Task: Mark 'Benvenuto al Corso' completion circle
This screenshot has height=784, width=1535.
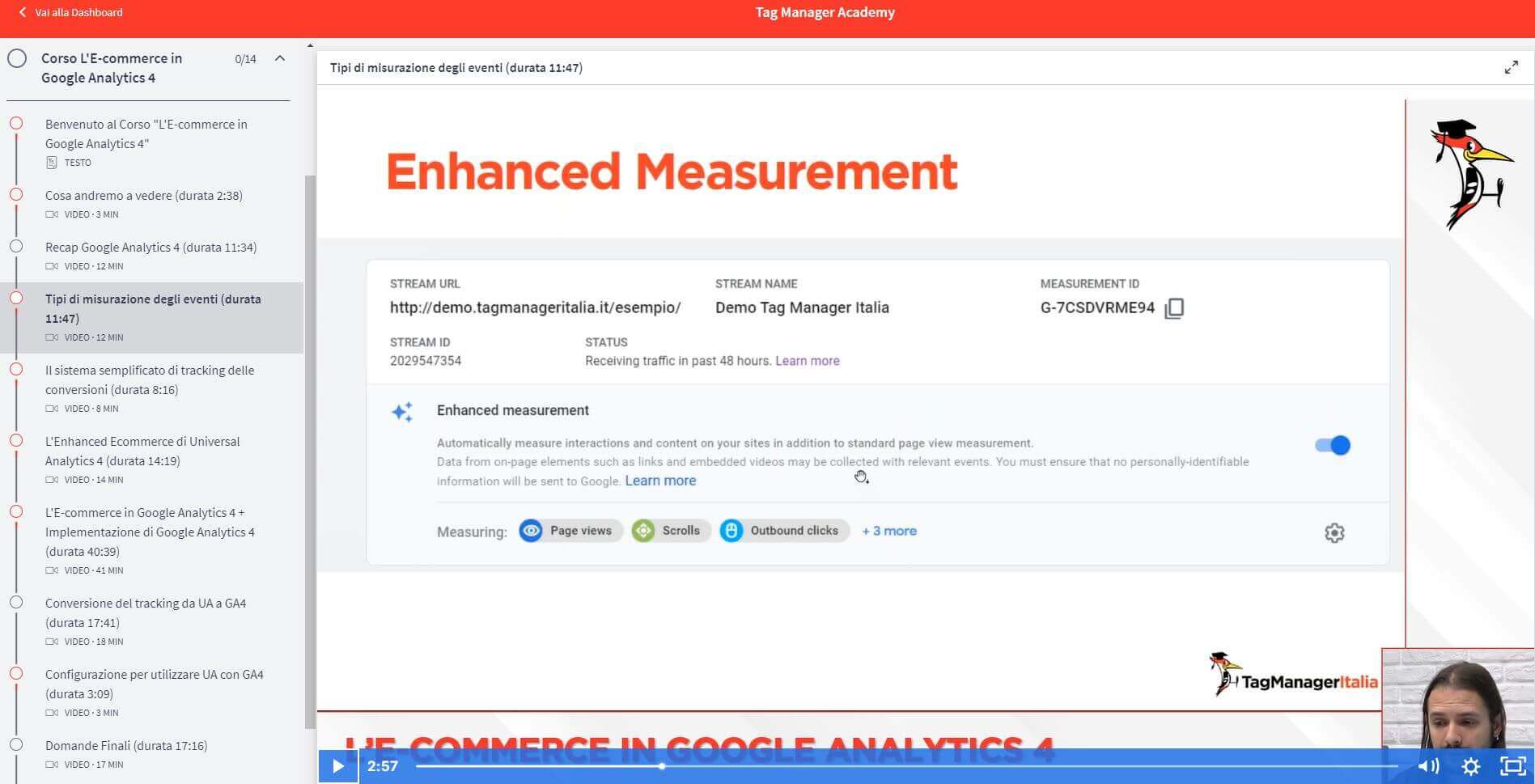Action: pos(16,124)
